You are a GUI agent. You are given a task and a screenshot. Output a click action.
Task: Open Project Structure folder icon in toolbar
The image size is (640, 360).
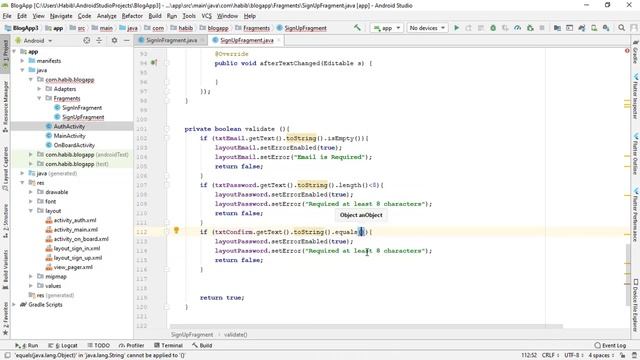557,28
